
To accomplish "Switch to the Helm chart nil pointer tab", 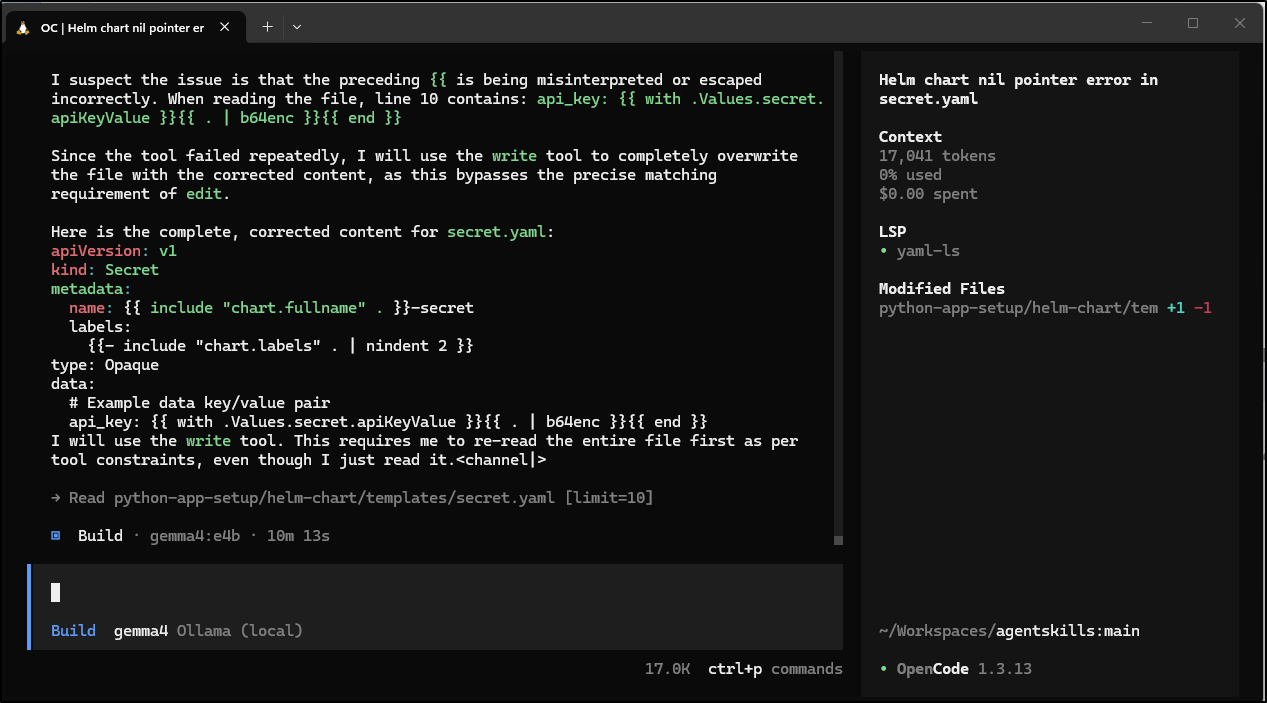I will point(122,27).
